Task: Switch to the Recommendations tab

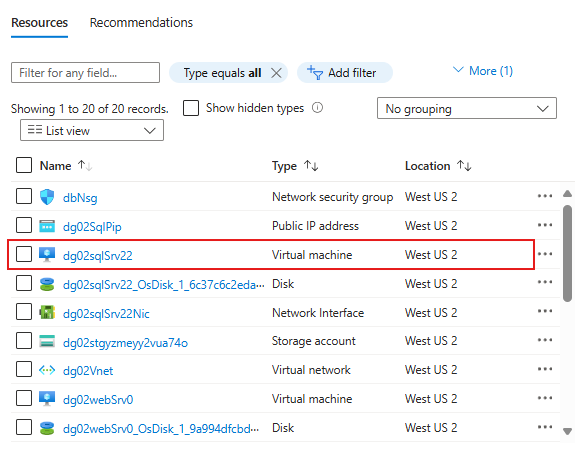Action: click(141, 23)
